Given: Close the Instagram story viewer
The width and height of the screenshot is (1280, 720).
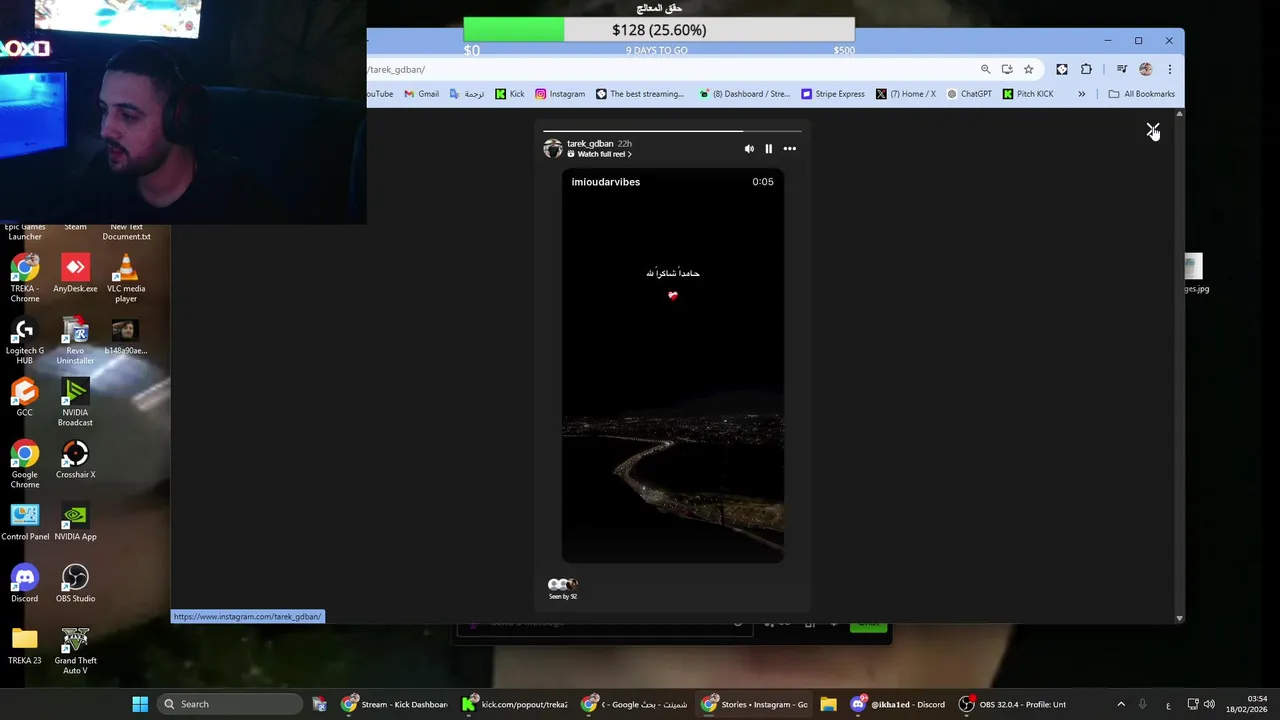Looking at the screenshot, I should [x=1152, y=130].
